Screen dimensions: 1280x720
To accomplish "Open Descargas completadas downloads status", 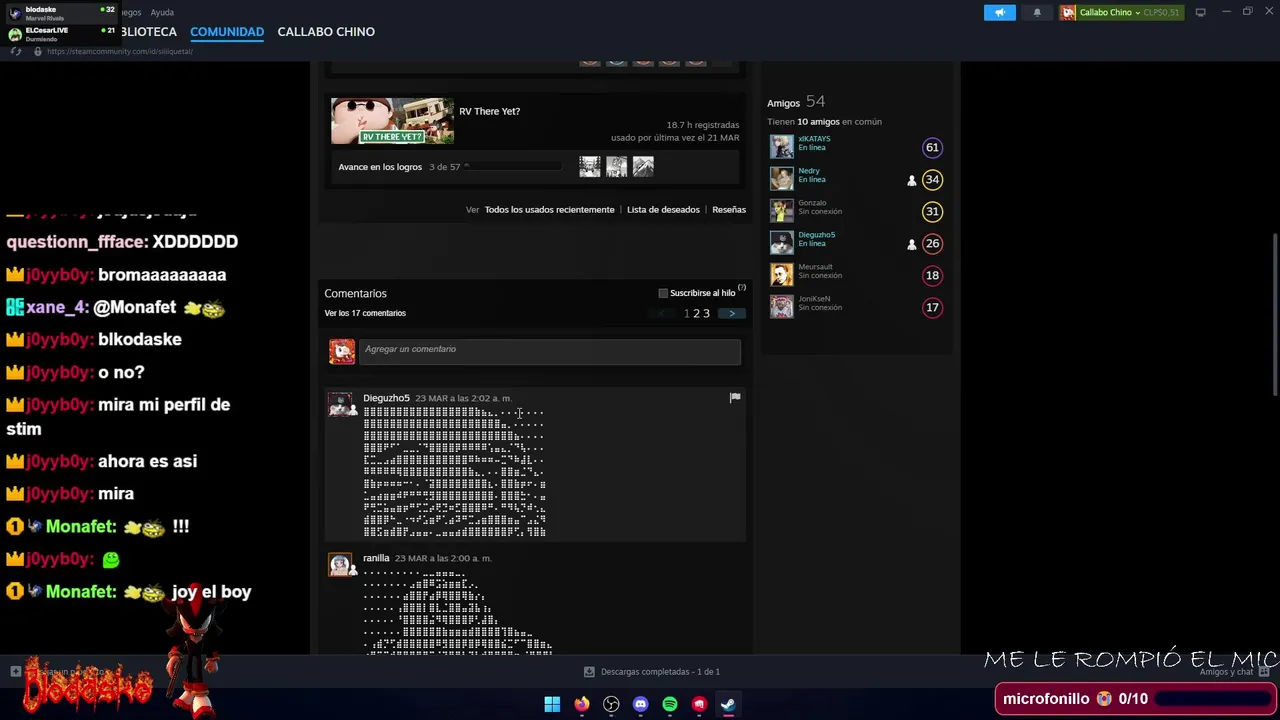I will (x=652, y=672).
